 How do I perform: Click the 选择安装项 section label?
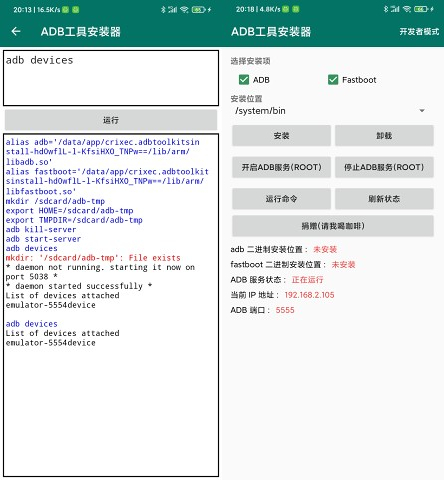[x=250, y=61]
